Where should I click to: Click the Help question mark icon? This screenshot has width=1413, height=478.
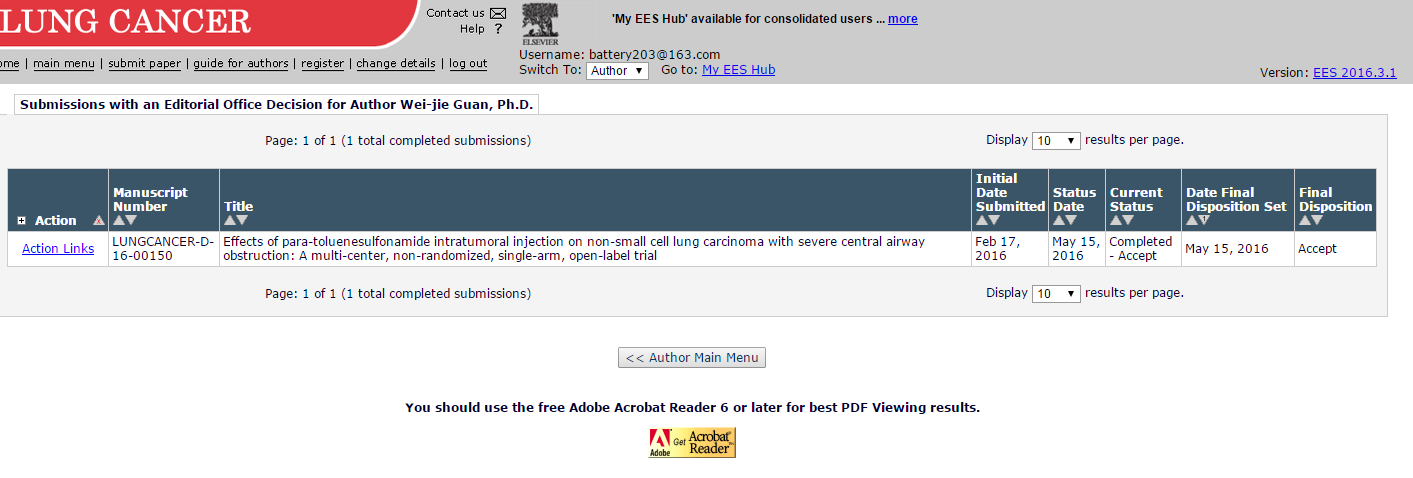498,29
